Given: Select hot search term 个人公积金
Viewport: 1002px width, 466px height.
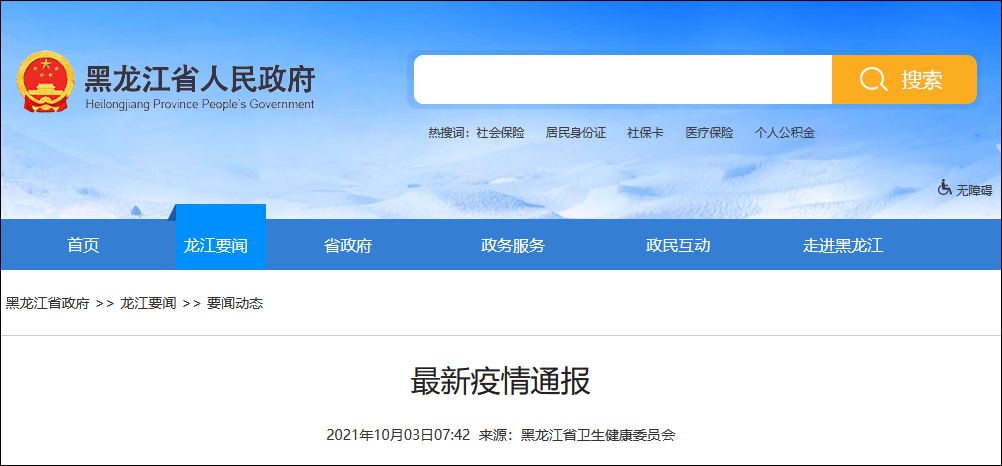Looking at the screenshot, I should point(785,133).
